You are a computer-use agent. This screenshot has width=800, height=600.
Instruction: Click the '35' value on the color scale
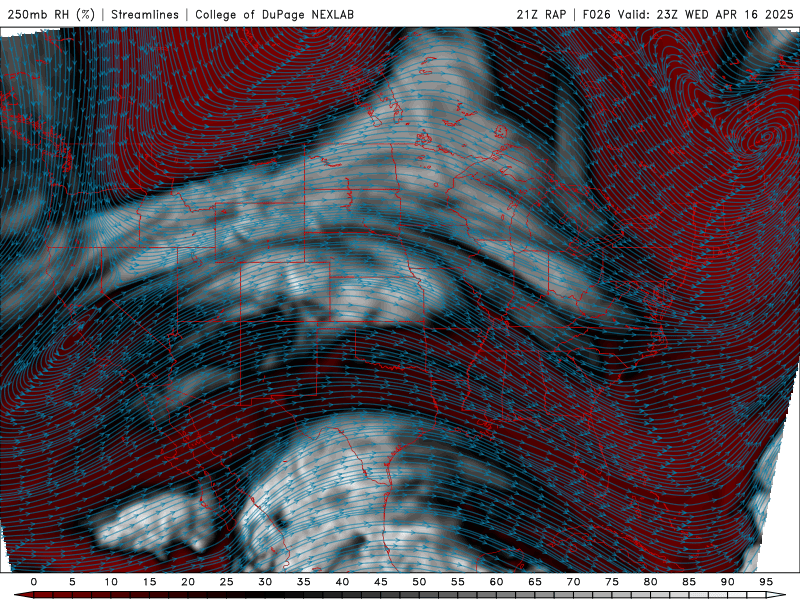pos(304,582)
